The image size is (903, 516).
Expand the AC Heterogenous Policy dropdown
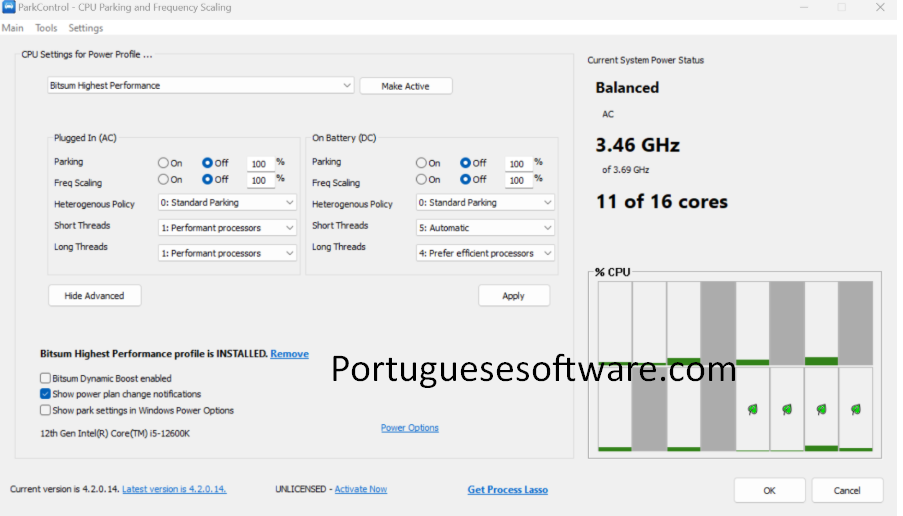228,203
